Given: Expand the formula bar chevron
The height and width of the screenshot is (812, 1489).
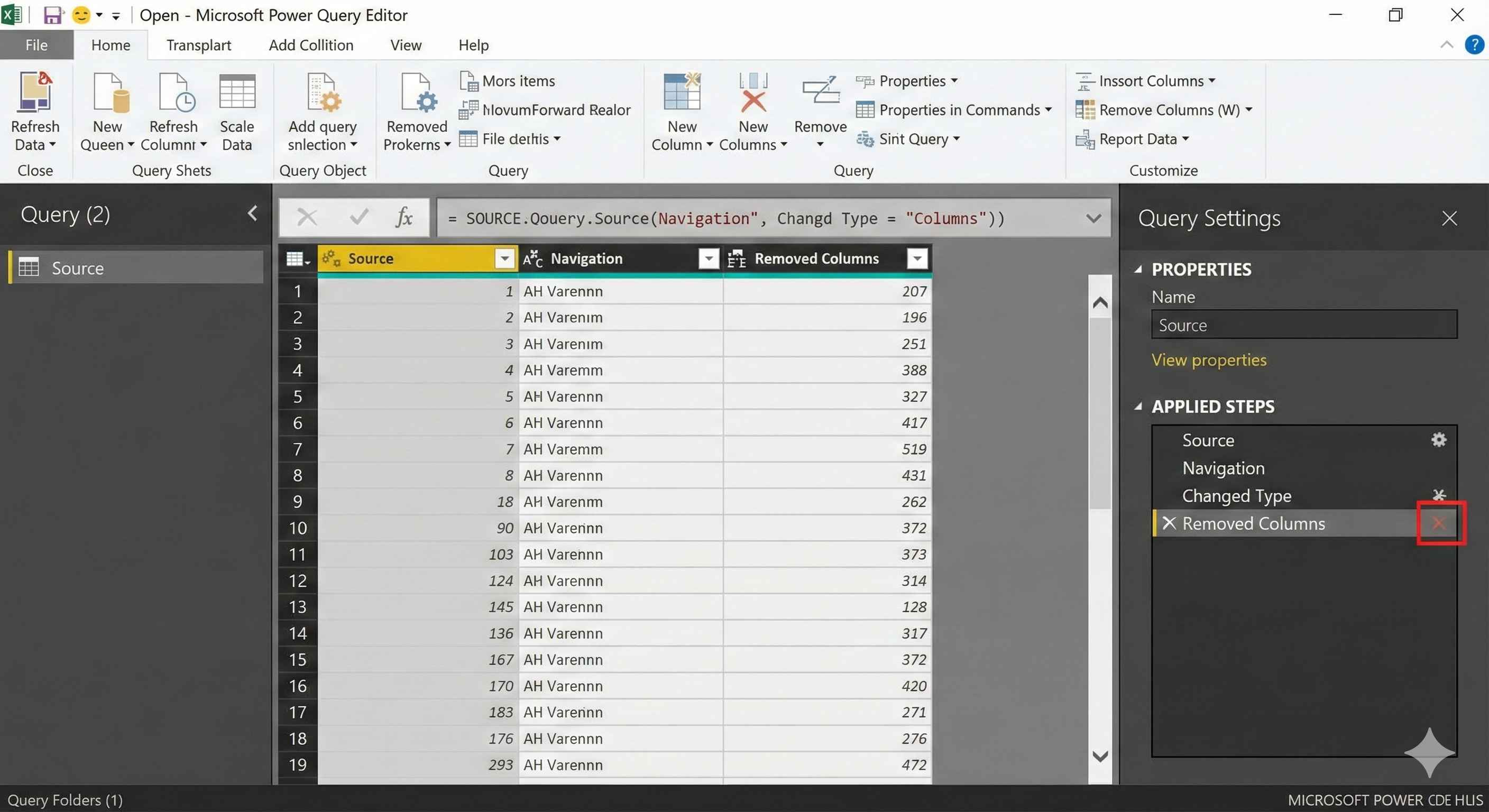Looking at the screenshot, I should click(x=1093, y=218).
